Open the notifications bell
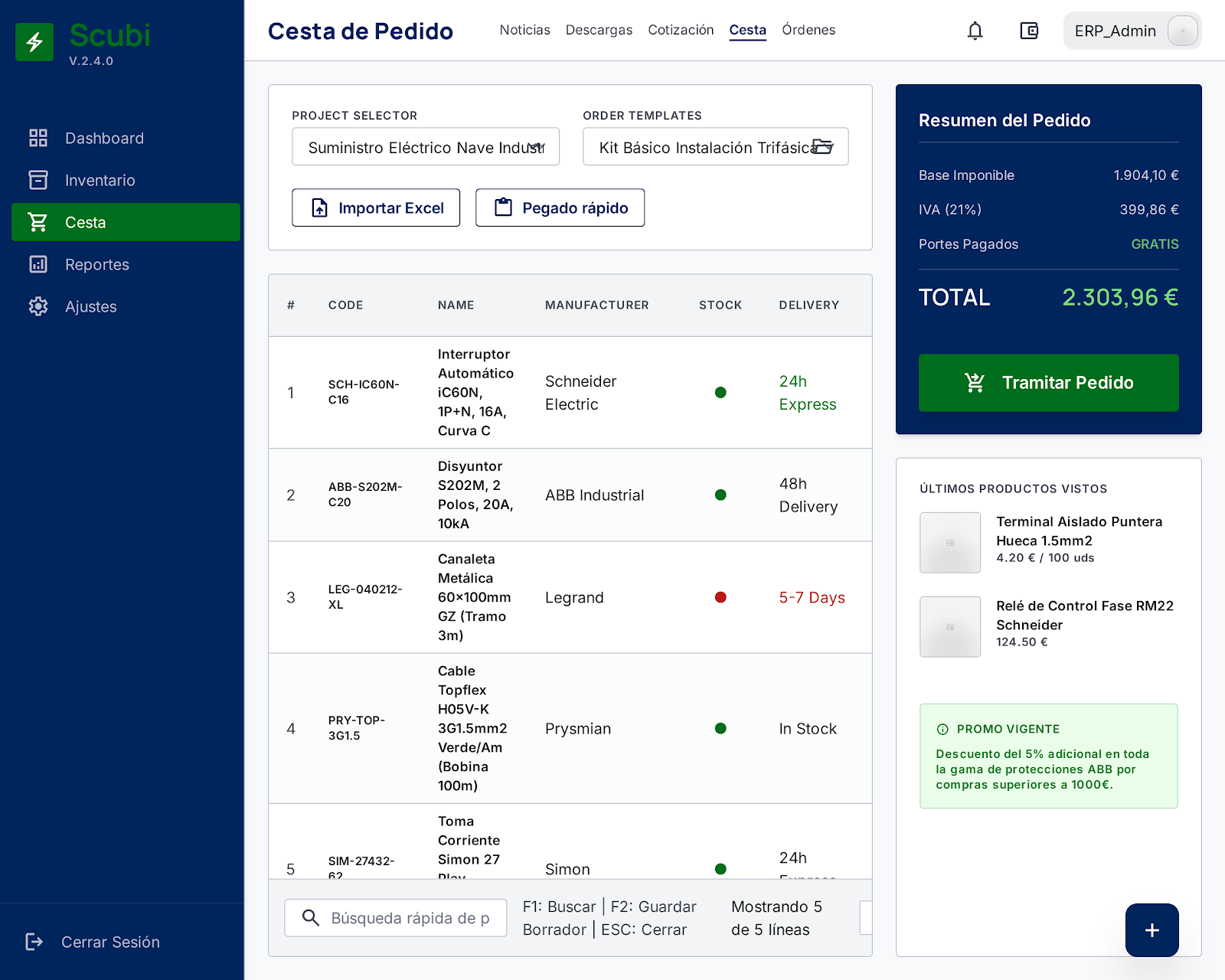 click(x=975, y=31)
